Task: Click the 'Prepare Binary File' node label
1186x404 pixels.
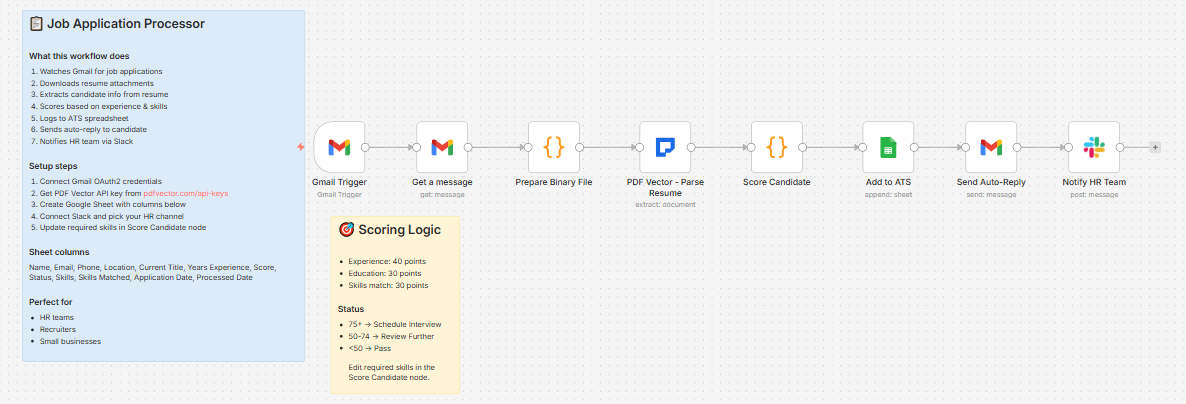Action: click(554, 182)
